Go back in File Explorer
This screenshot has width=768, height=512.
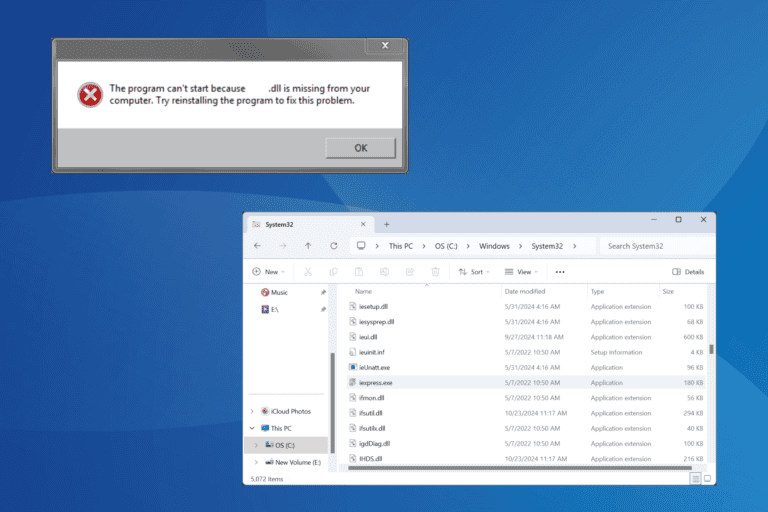pos(258,246)
